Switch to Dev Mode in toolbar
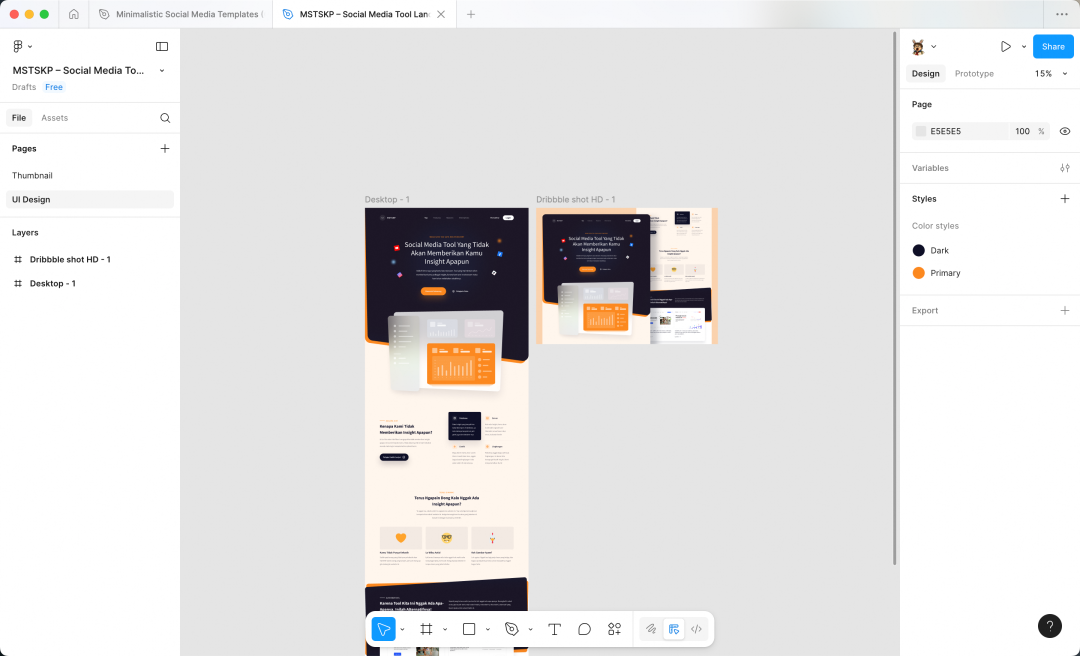 [696, 628]
